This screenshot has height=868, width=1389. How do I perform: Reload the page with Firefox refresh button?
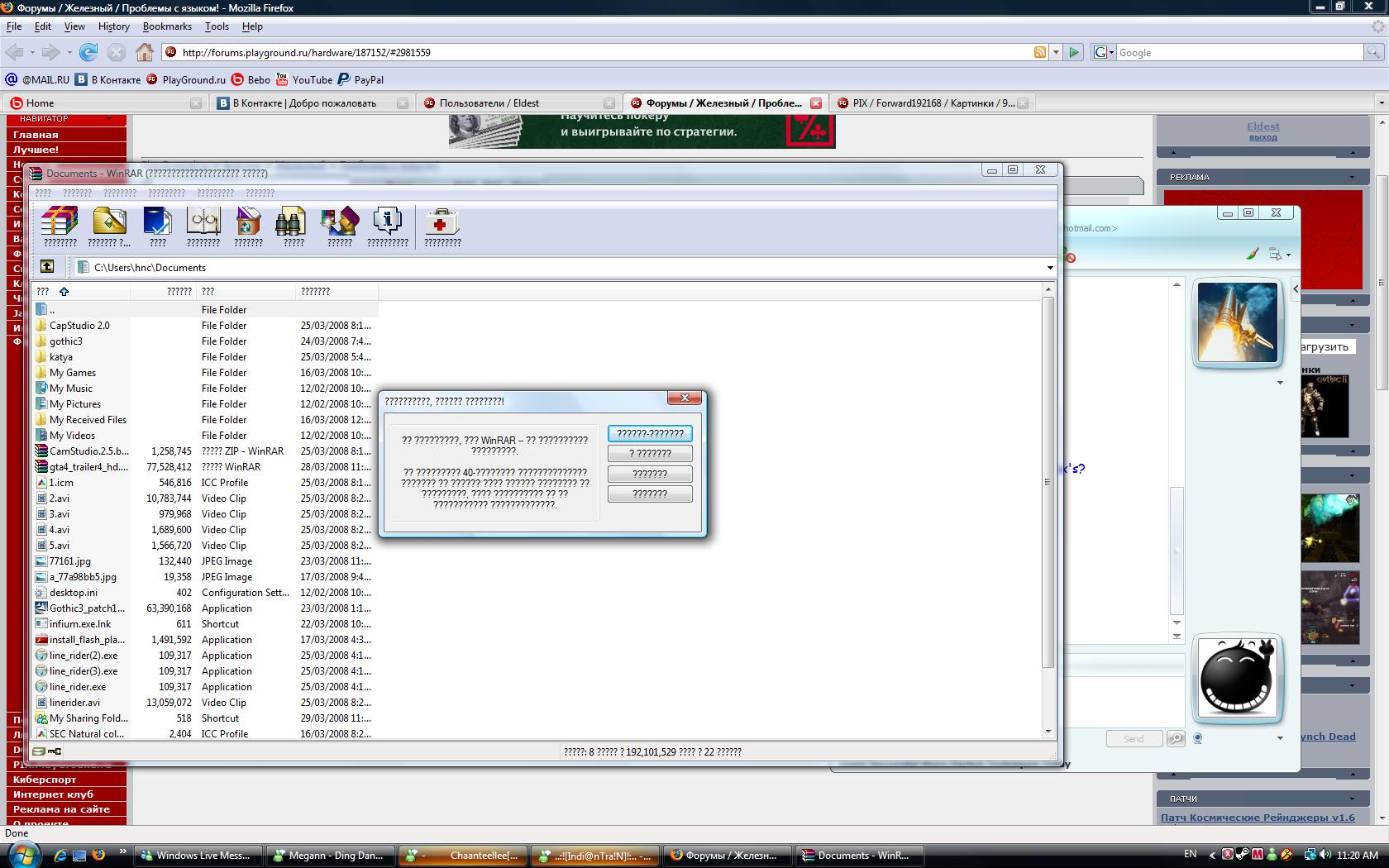coord(88,52)
